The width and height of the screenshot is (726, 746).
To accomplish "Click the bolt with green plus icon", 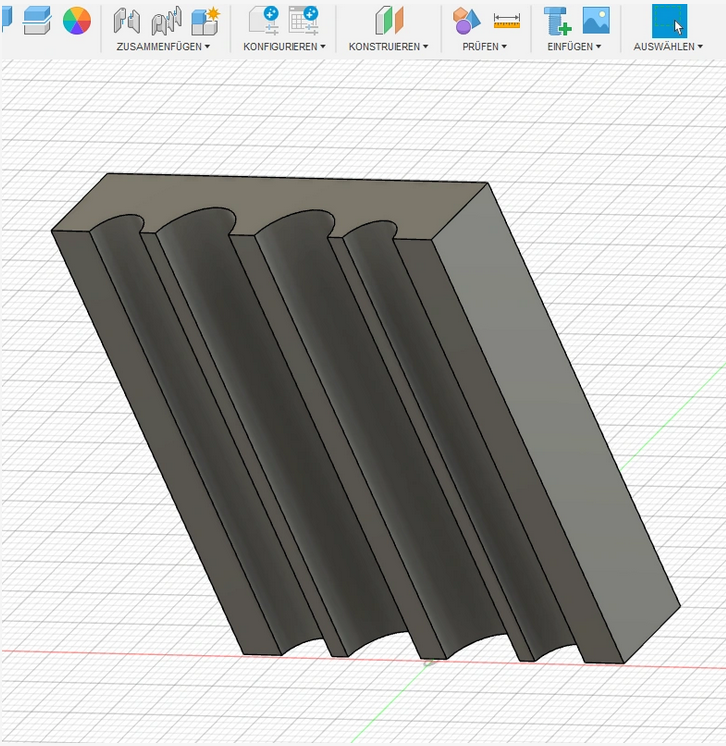I will coord(557,21).
